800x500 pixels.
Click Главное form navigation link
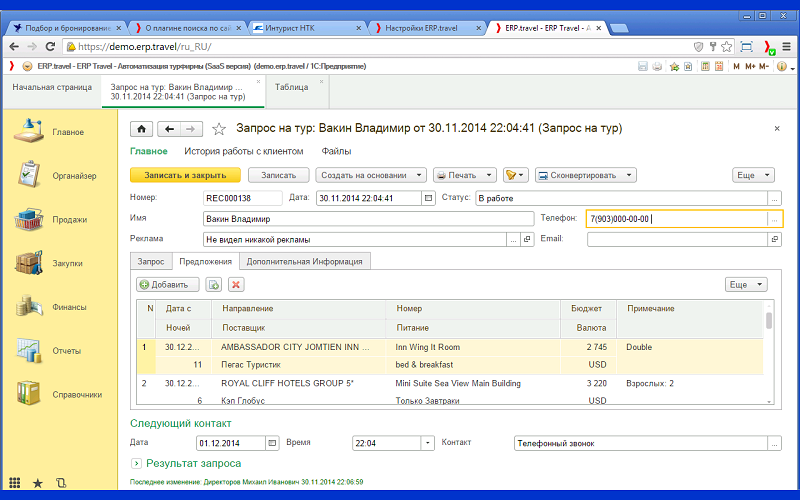pos(148,151)
